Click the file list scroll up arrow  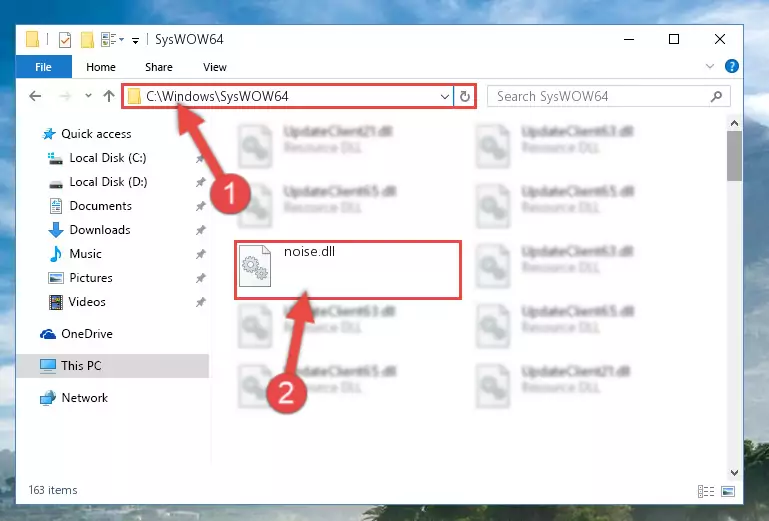pyautogui.click(x=734, y=123)
